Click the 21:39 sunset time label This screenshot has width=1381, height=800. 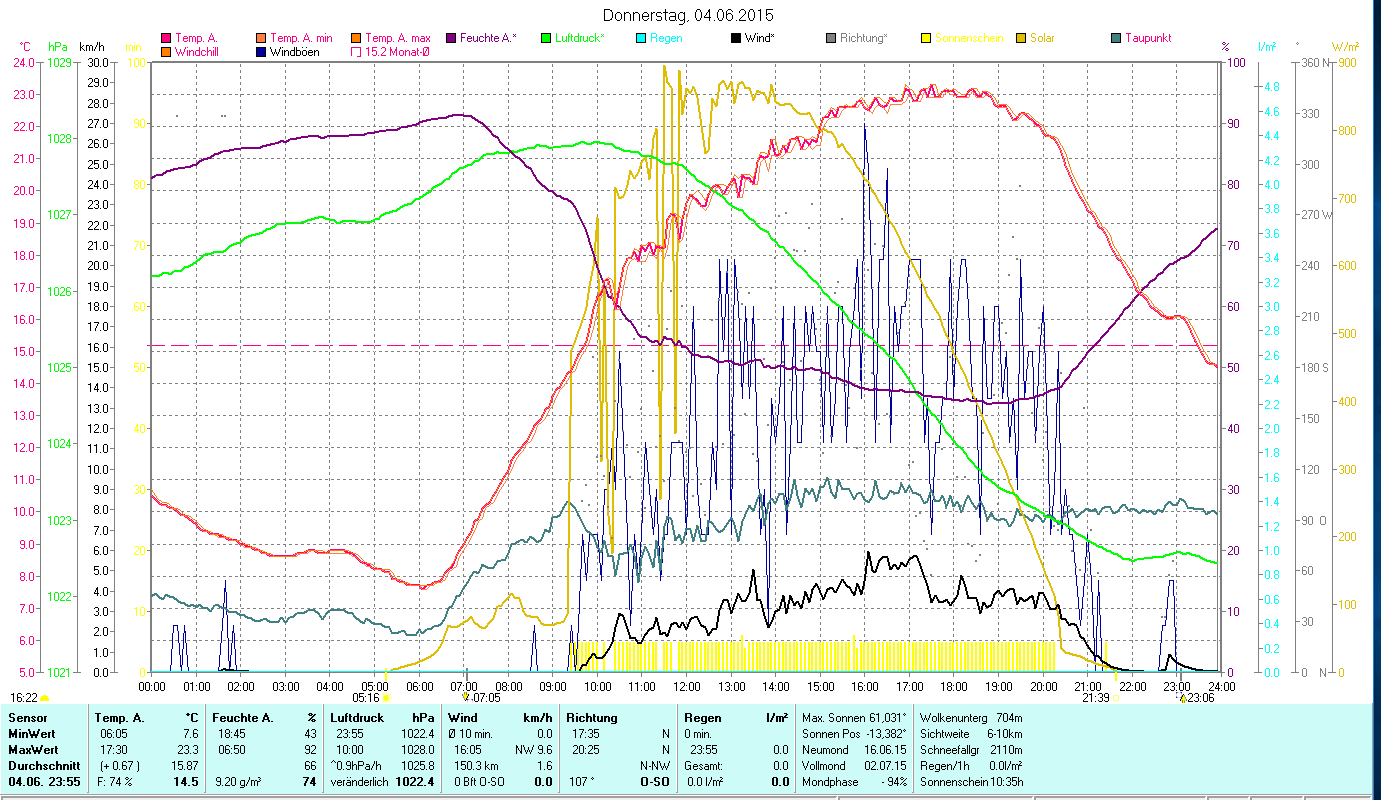click(1095, 698)
